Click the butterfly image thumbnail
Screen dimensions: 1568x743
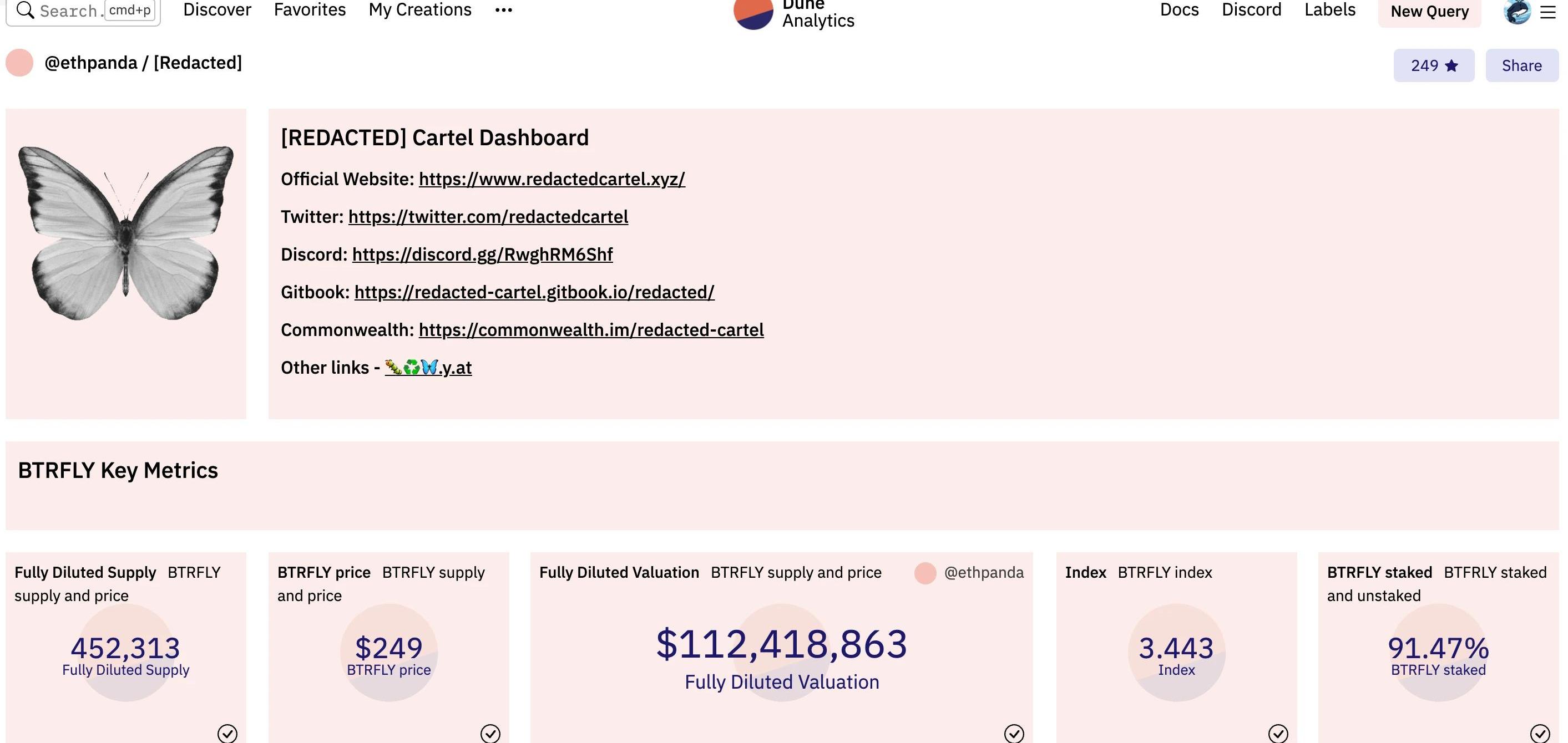coord(126,233)
